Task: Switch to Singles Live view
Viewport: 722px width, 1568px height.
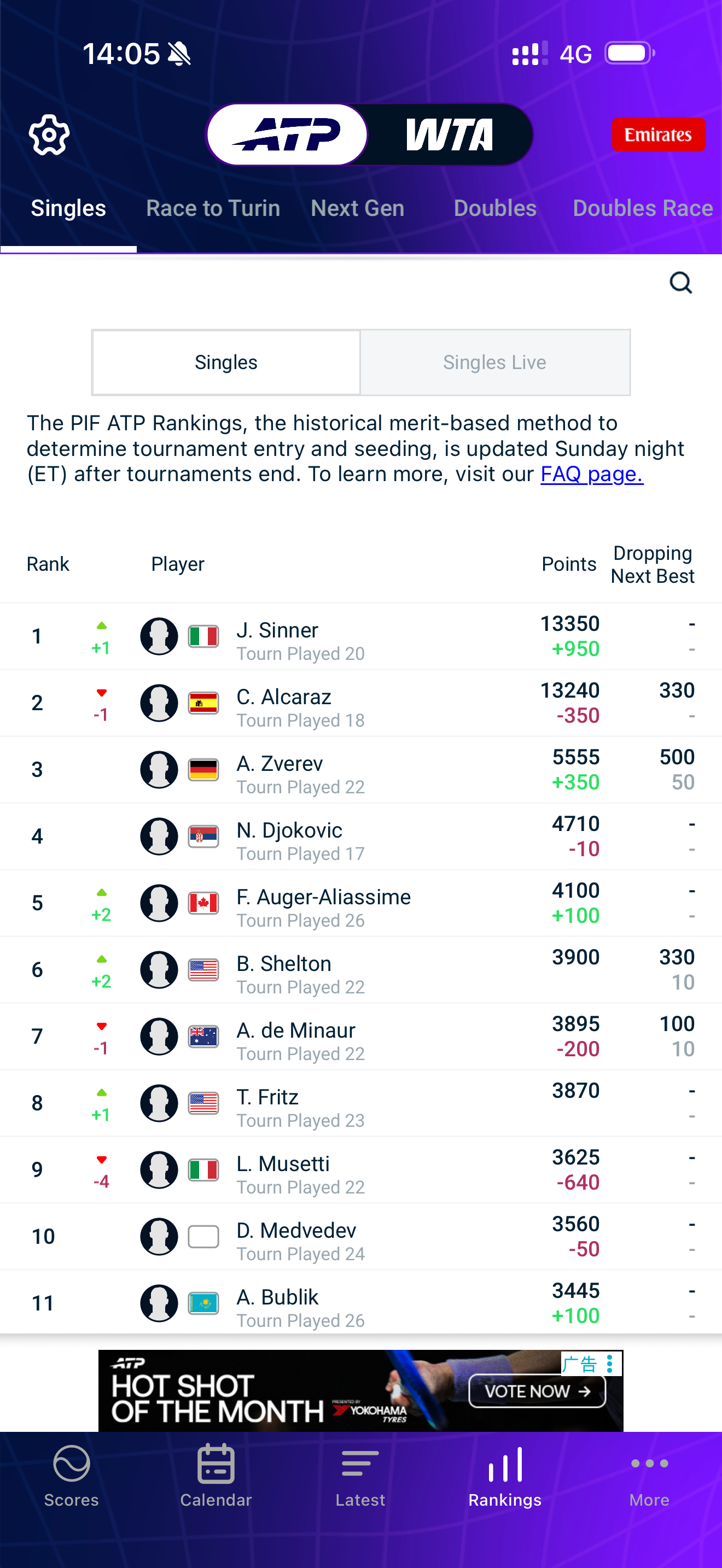Action: [x=495, y=362]
